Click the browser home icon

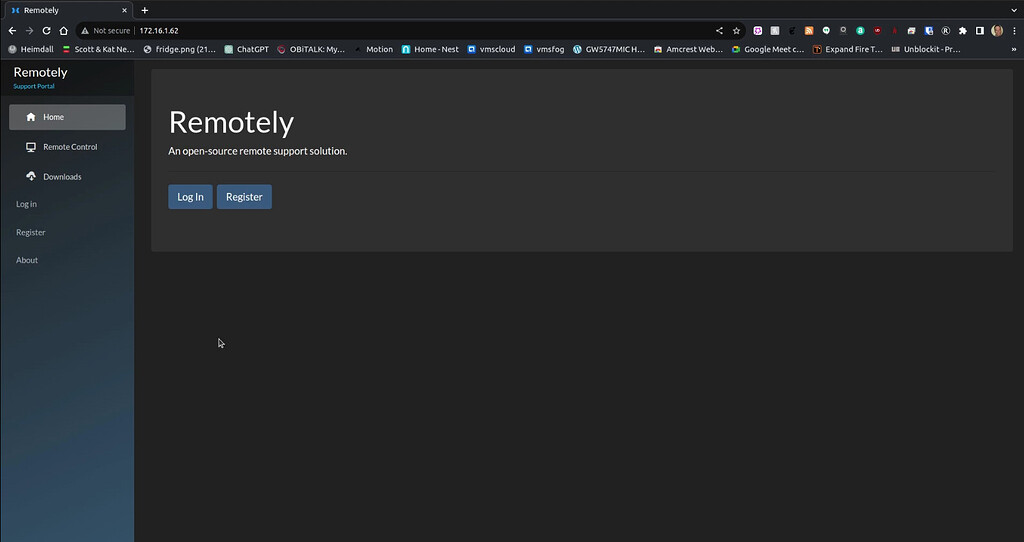(63, 31)
